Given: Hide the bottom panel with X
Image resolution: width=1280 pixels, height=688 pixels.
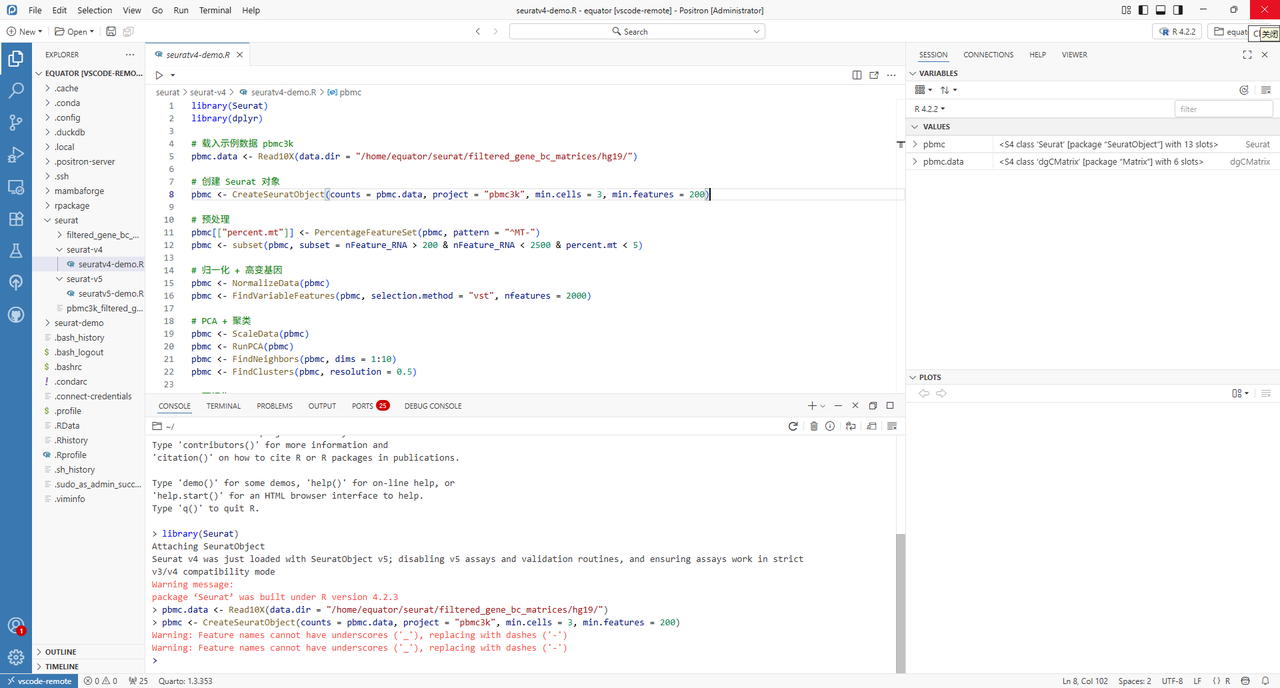Looking at the screenshot, I should coord(855,406).
